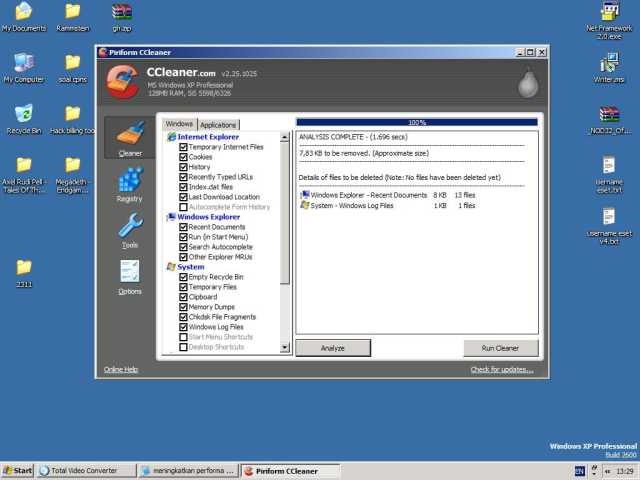Click the 100% analysis progress bar
This screenshot has height=480, width=640.
click(x=417, y=122)
